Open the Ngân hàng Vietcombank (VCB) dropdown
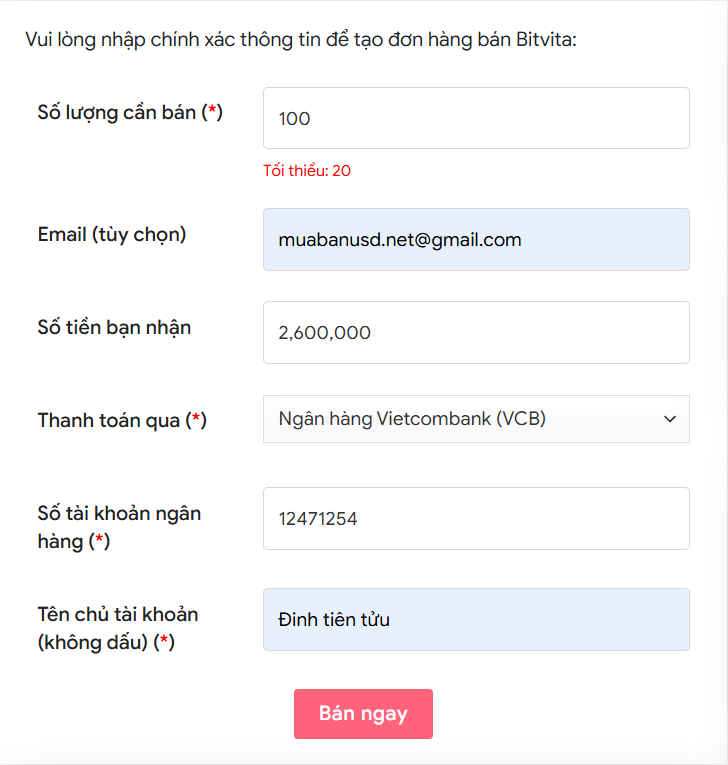The height and width of the screenshot is (765, 728). (x=476, y=419)
